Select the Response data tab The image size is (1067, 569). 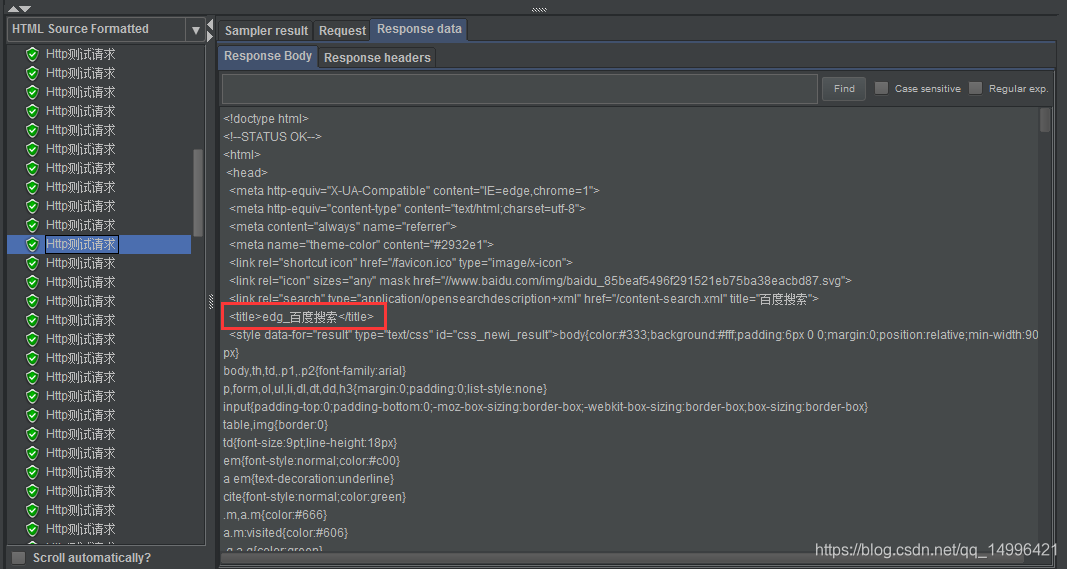tap(419, 29)
